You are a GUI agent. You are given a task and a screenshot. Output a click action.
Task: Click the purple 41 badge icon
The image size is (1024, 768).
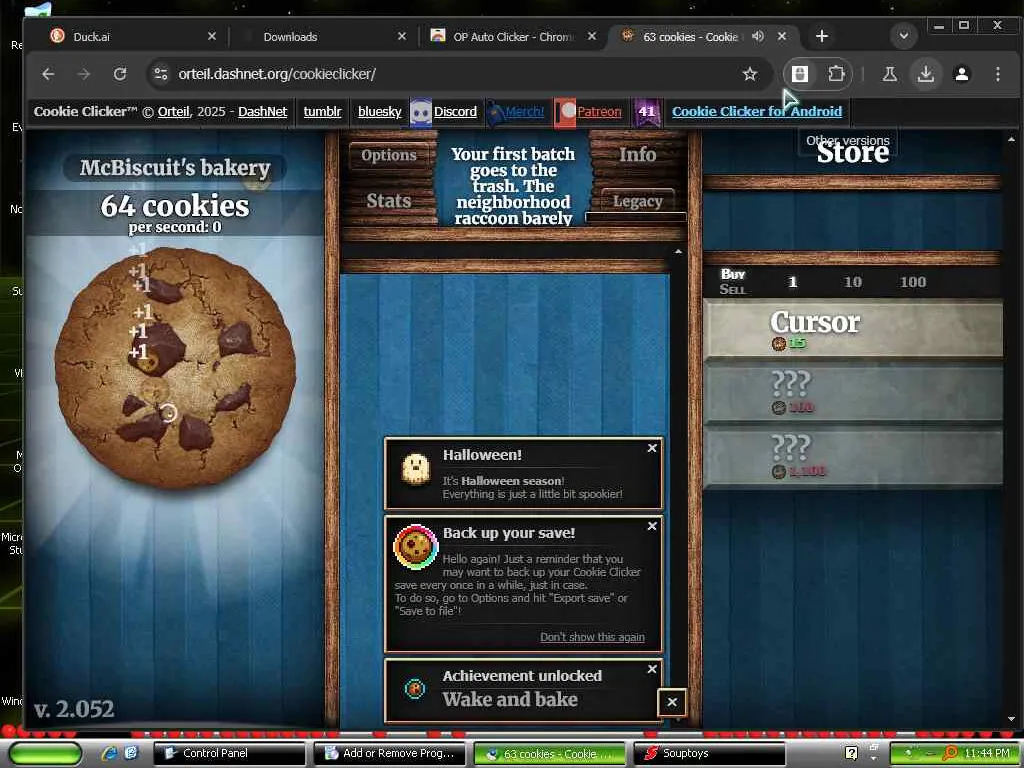click(647, 112)
